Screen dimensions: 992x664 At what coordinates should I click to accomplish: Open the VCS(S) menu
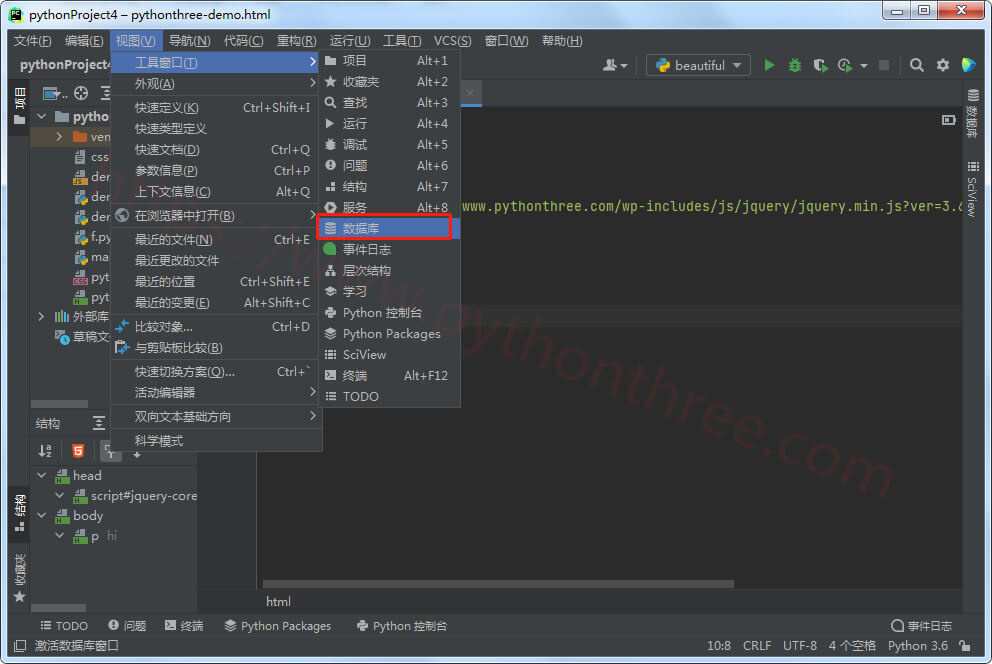click(452, 41)
